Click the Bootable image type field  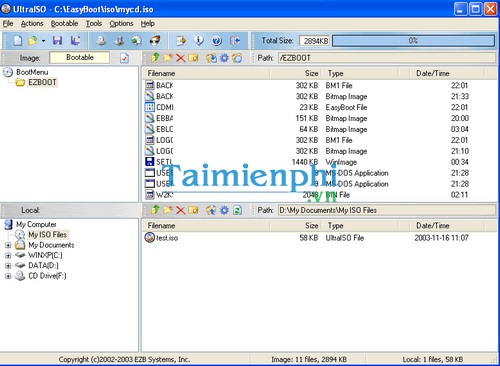pos(80,57)
